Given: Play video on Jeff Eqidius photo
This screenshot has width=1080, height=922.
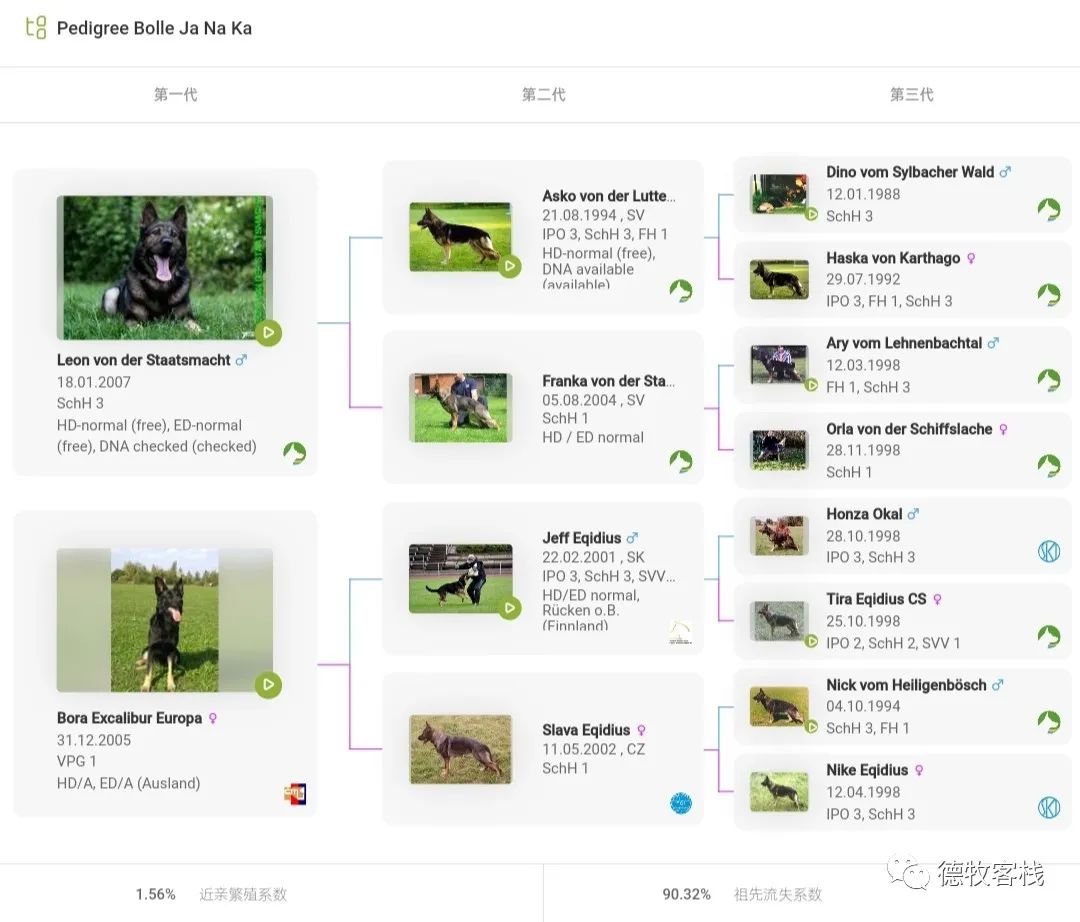Looking at the screenshot, I should [510, 607].
